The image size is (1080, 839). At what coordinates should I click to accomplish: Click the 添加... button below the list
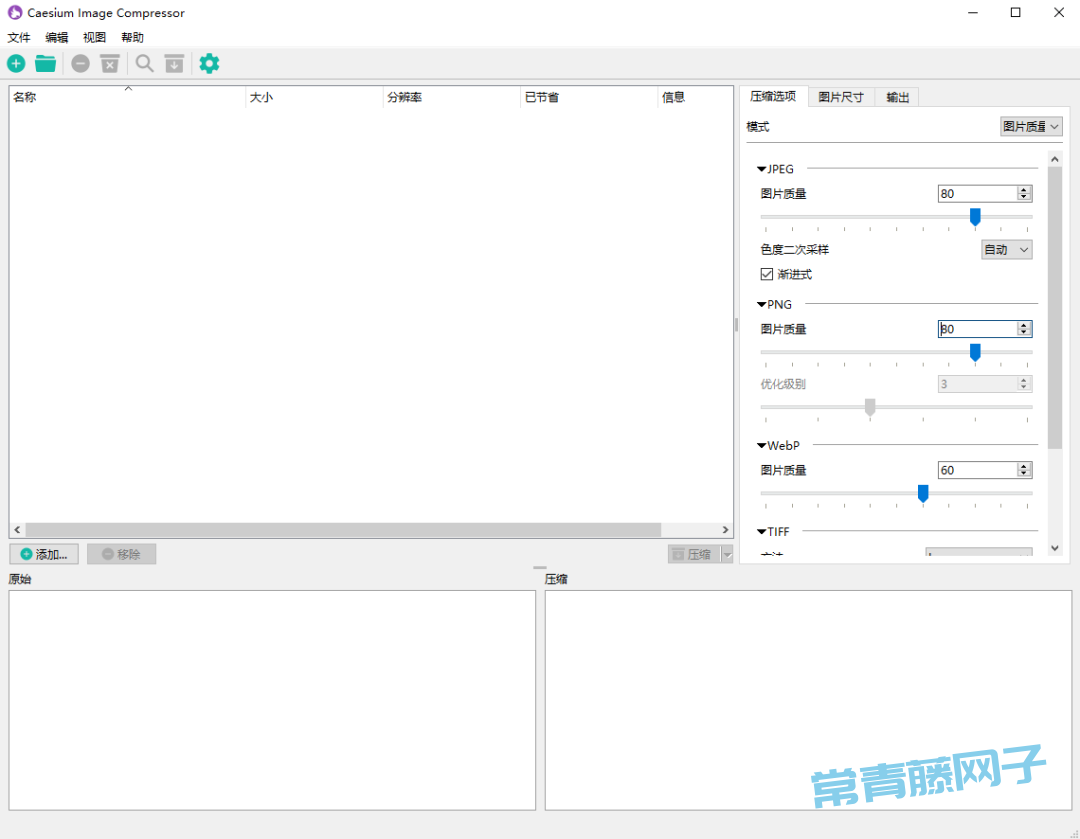pos(44,554)
